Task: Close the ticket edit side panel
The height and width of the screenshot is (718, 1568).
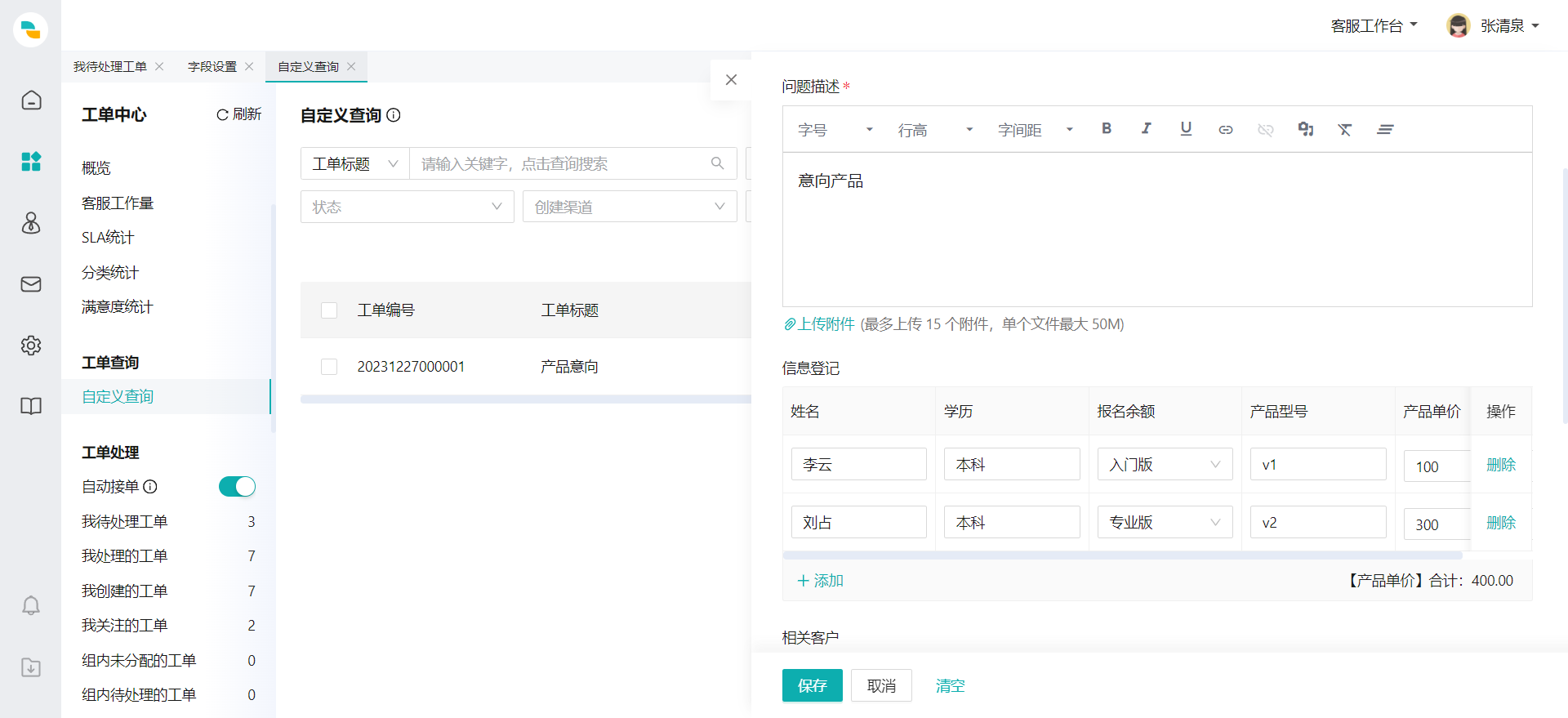Action: pyautogui.click(x=731, y=79)
